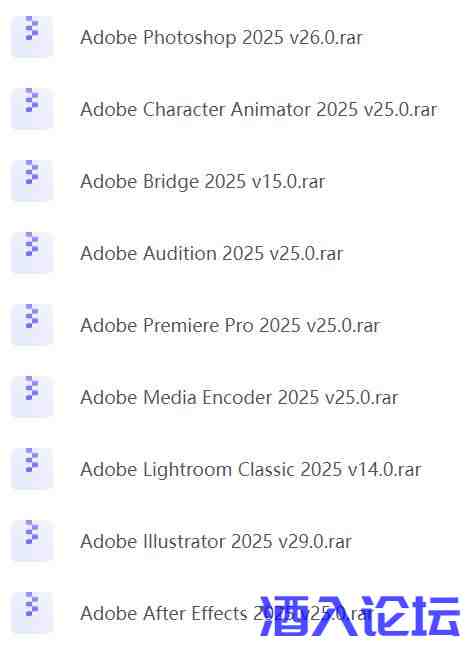This screenshot has width=475, height=651.
Task: Click the archive icon for After Effects
Action: click(x=32, y=612)
